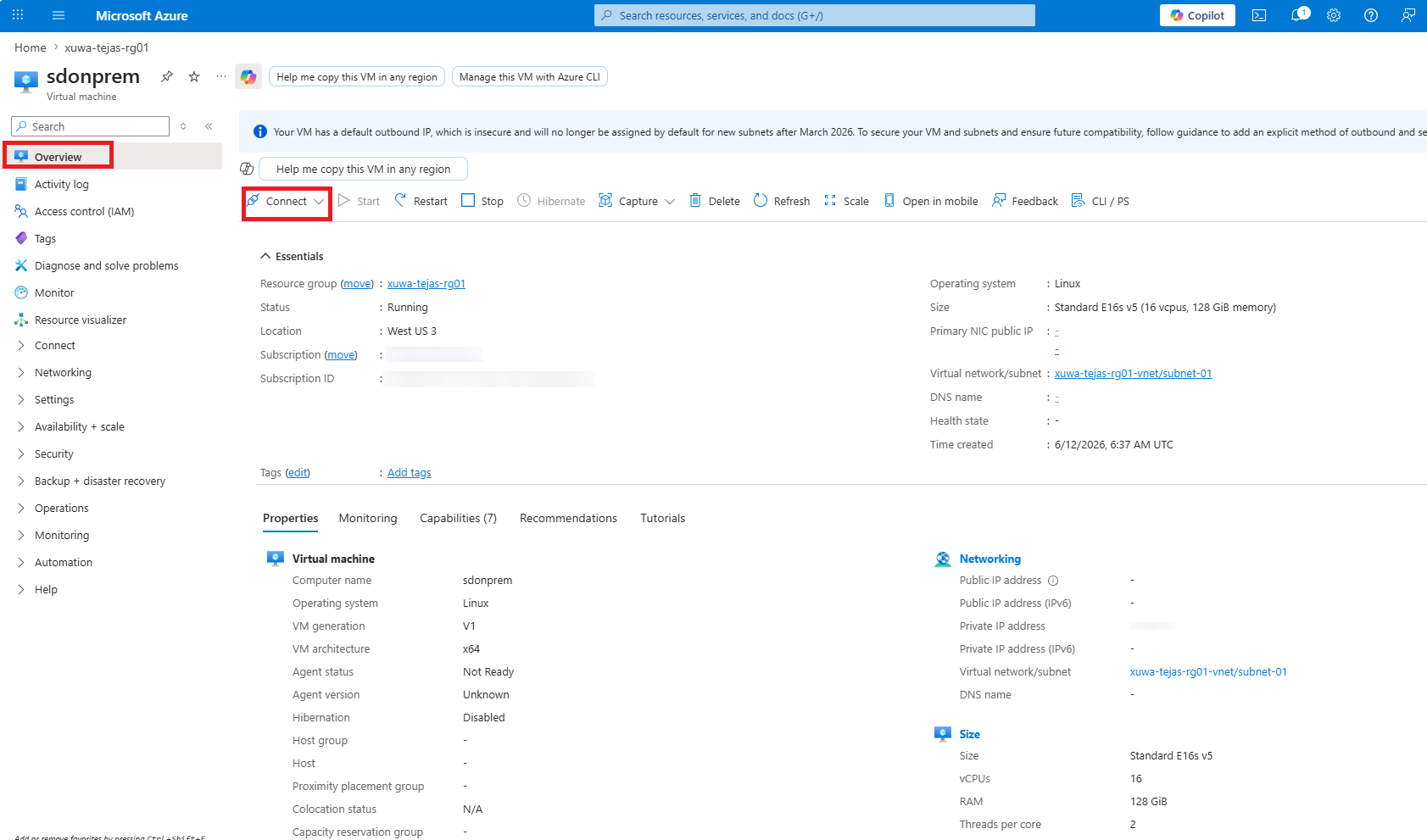The height and width of the screenshot is (840, 1427).
Task: Click the Start toolbar item
Action: click(x=359, y=201)
